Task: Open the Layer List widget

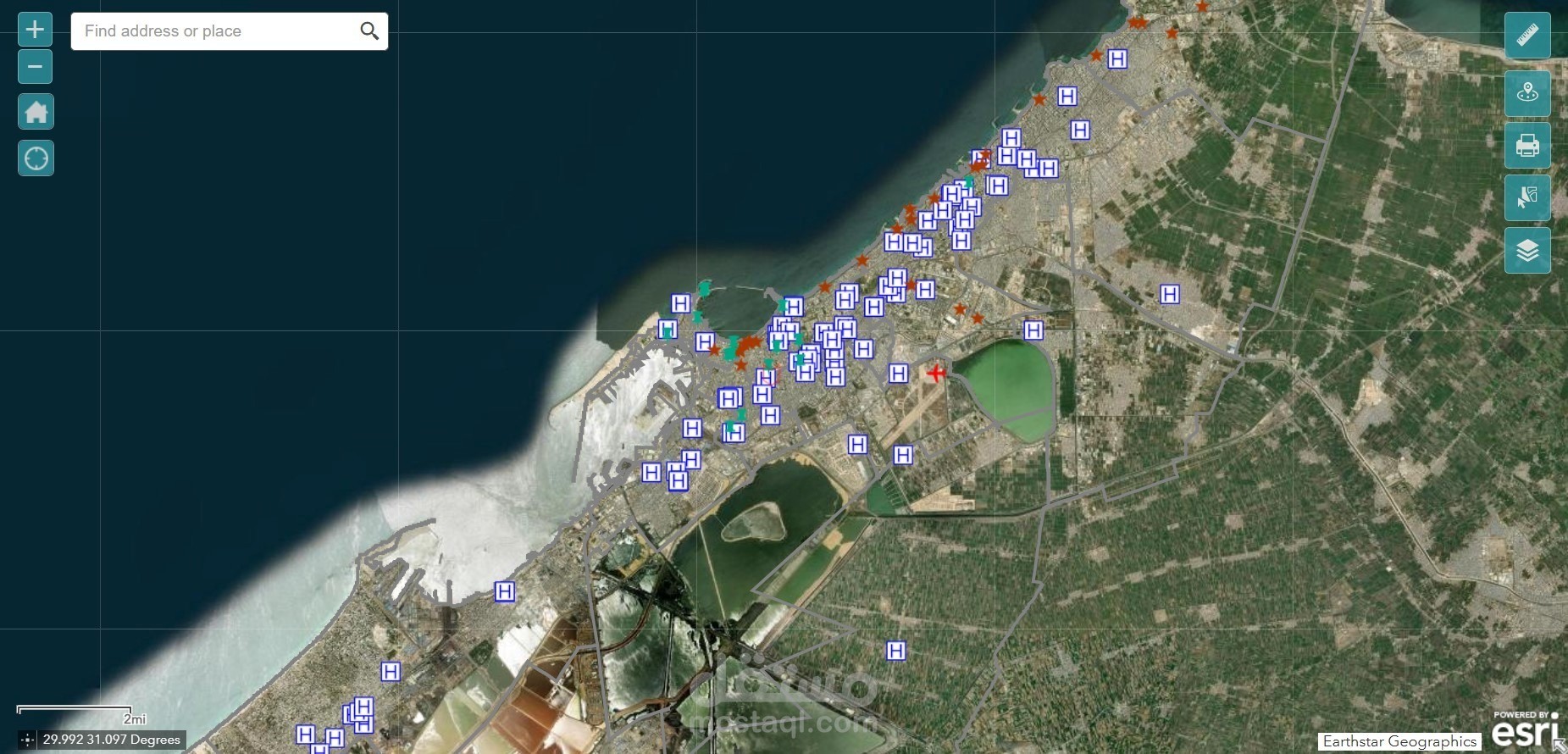Action: 1527,250
